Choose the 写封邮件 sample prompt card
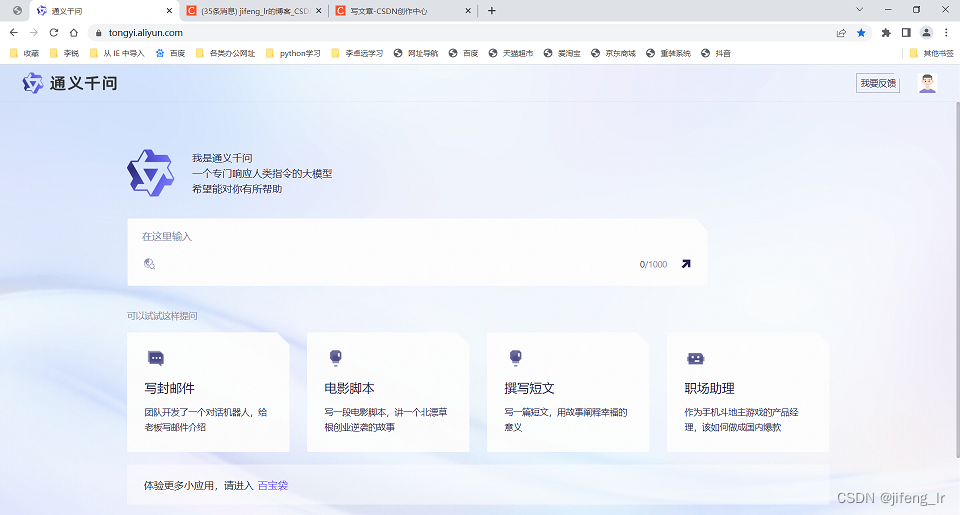 coord(208,393)
